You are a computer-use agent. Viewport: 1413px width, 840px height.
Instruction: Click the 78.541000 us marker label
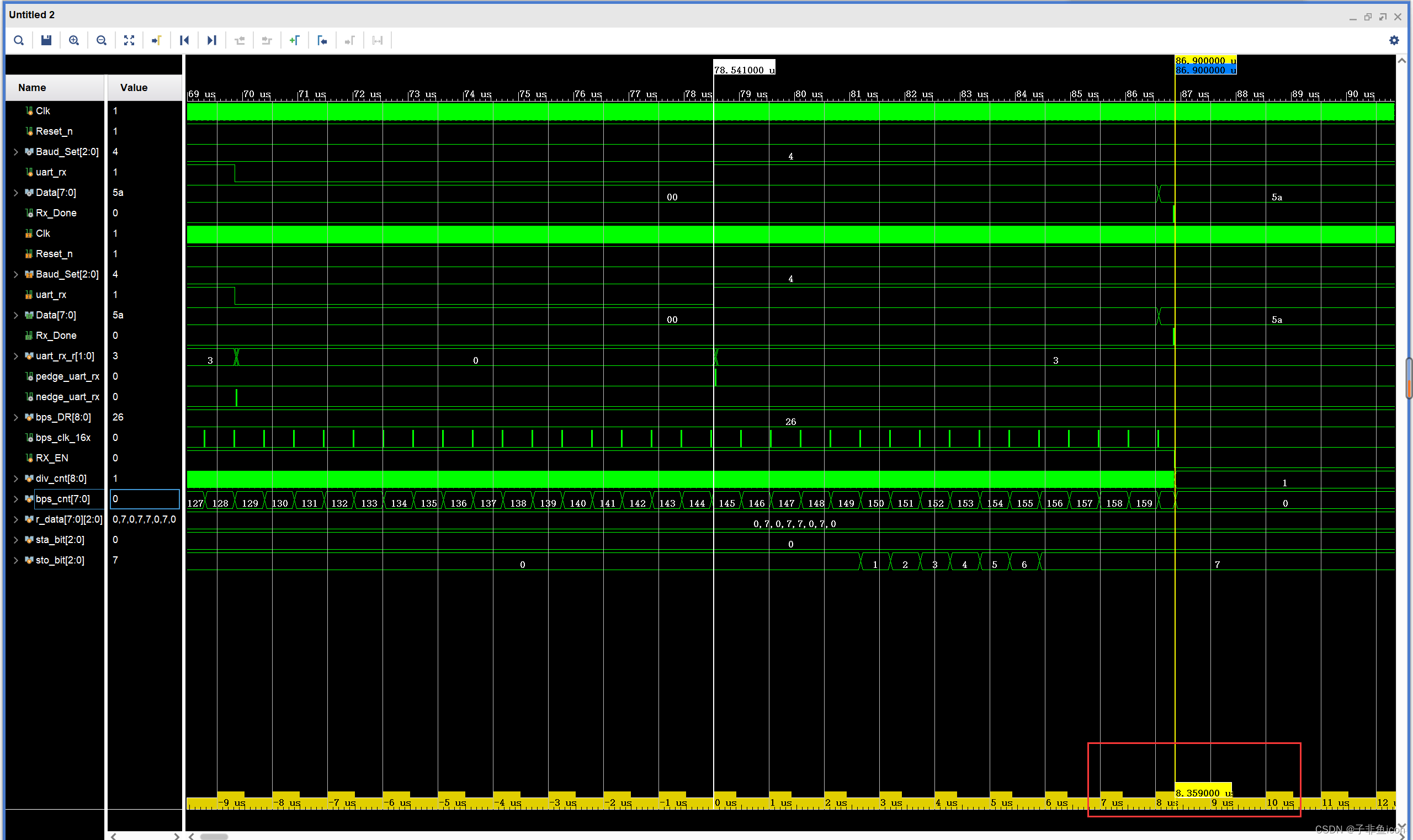743,70
